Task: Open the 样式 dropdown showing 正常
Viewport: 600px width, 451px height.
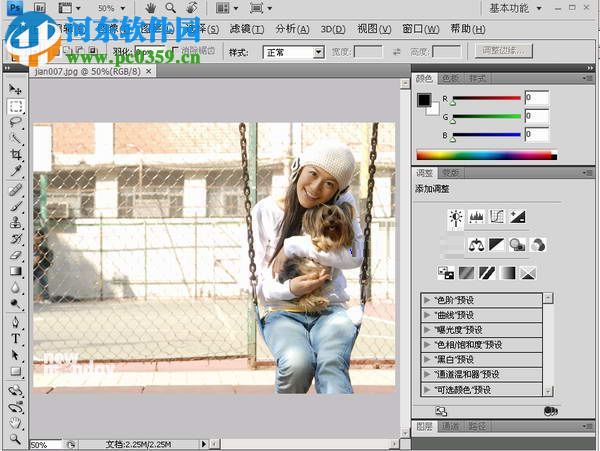Action: tap(293, 52)
